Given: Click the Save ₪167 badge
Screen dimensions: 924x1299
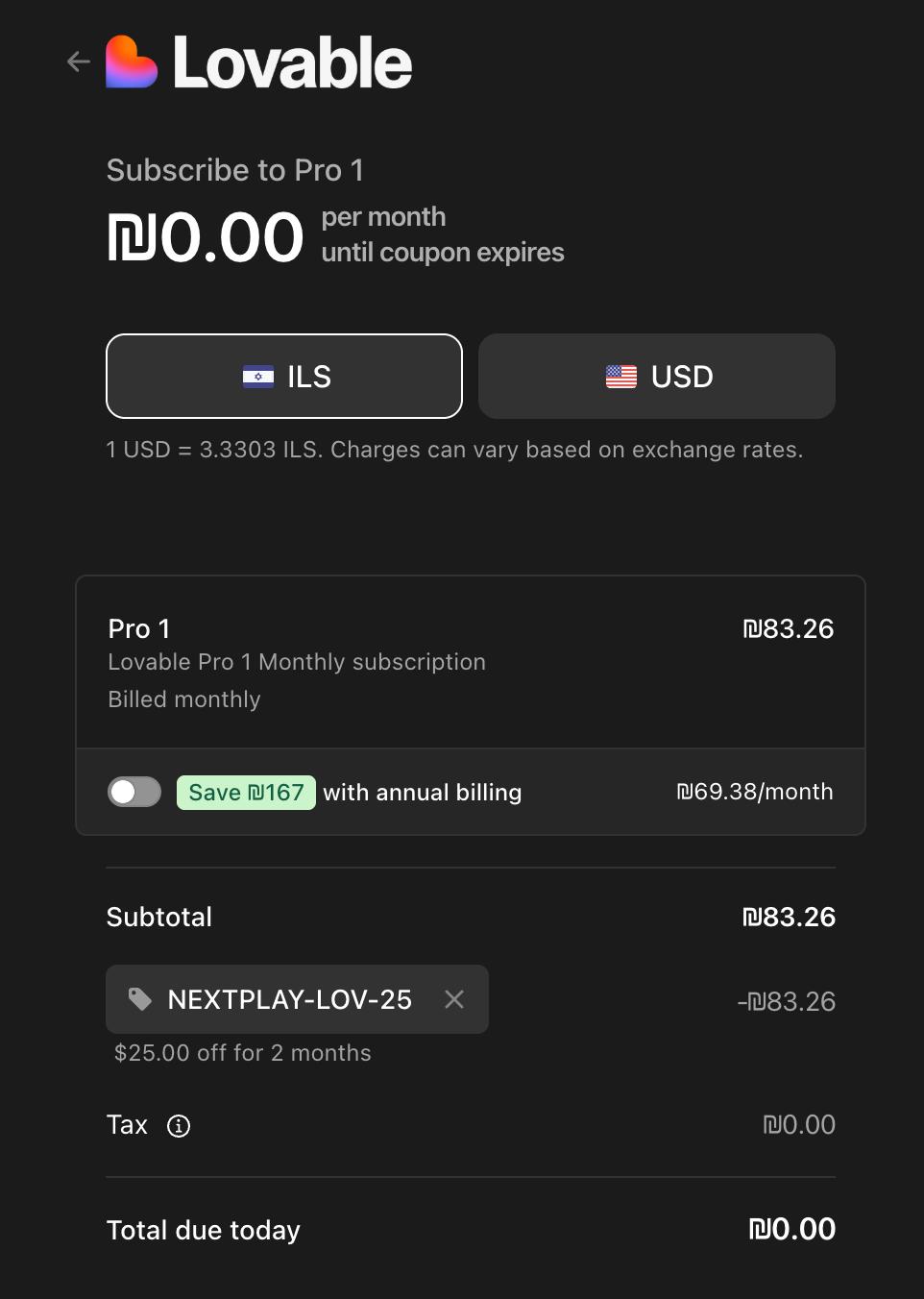Looking at the screenshot, I should click(x=246, y=793).
